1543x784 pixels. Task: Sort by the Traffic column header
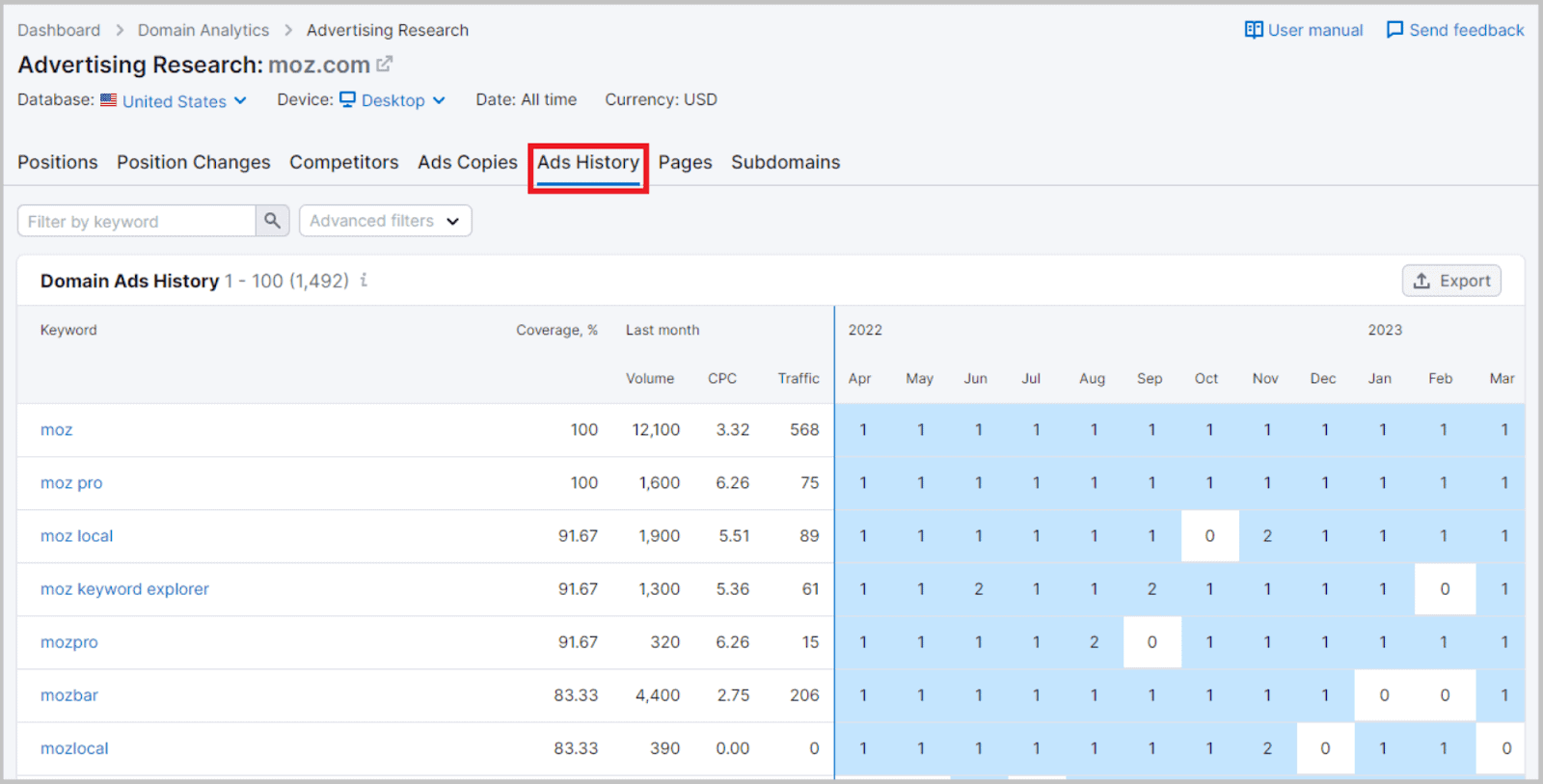799,378
